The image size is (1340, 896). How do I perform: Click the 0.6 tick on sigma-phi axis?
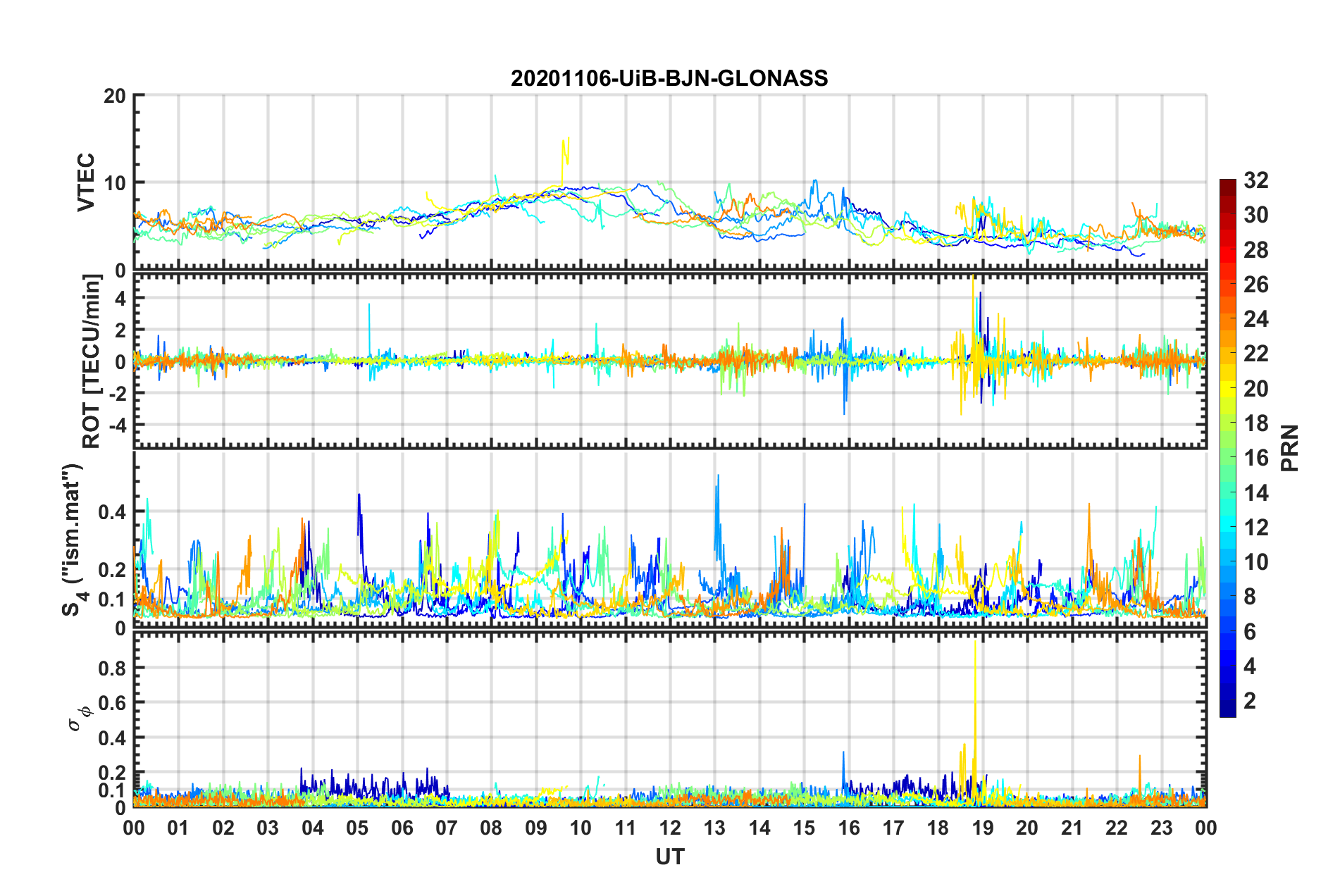(113, 703)
